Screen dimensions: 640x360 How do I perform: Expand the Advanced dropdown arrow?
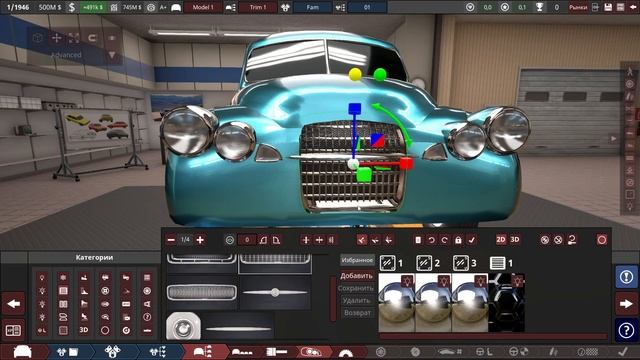coord(112,55)
